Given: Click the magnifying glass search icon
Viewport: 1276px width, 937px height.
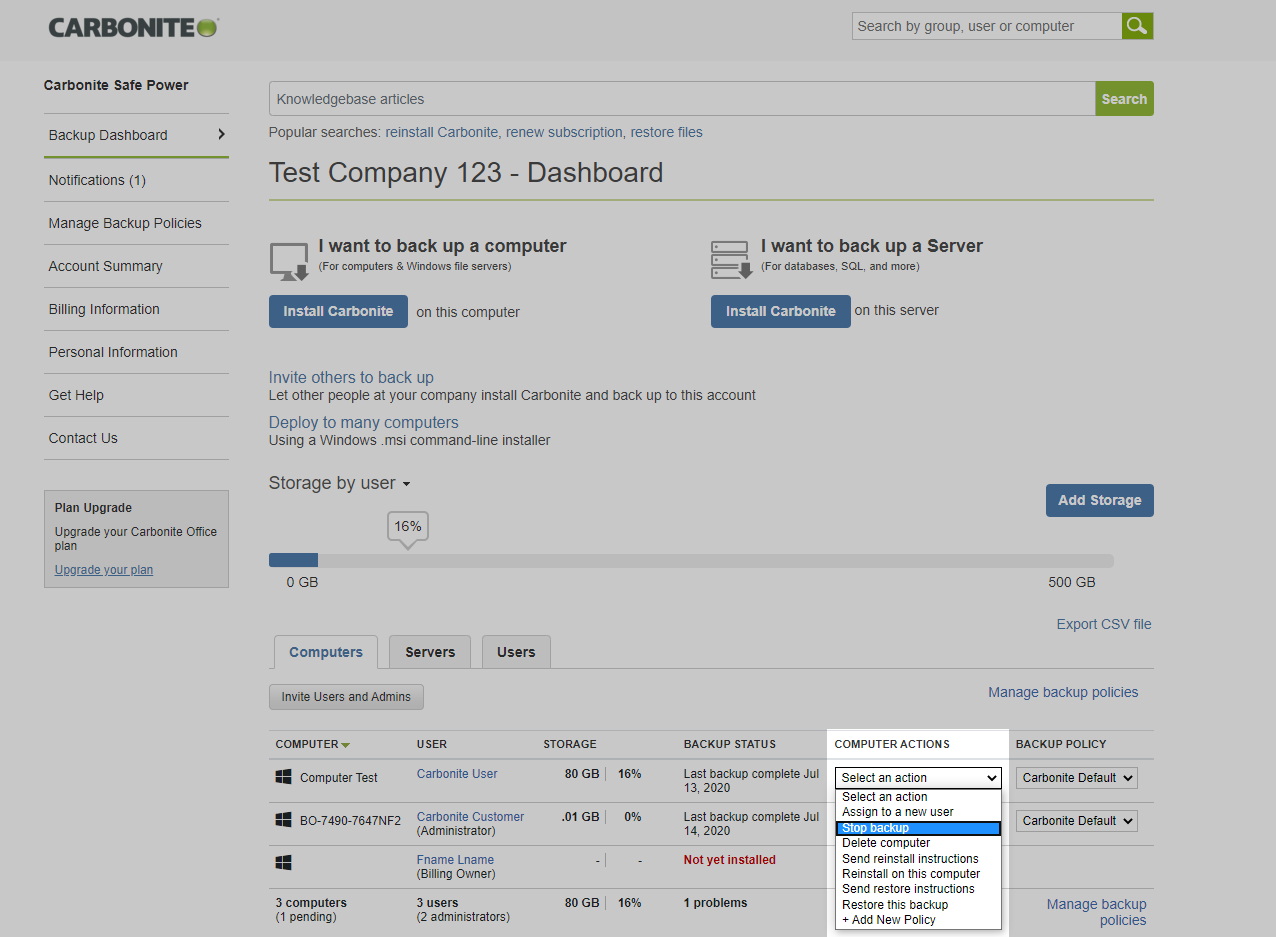Looking at the screenshot, I should coord(1137,26).
